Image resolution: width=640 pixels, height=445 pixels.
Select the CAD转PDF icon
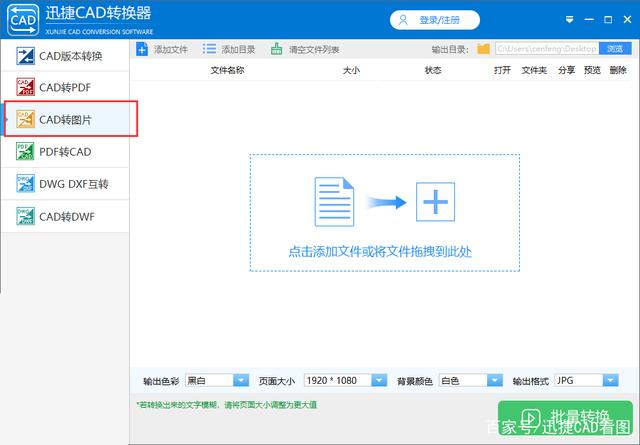click(25, 87)
